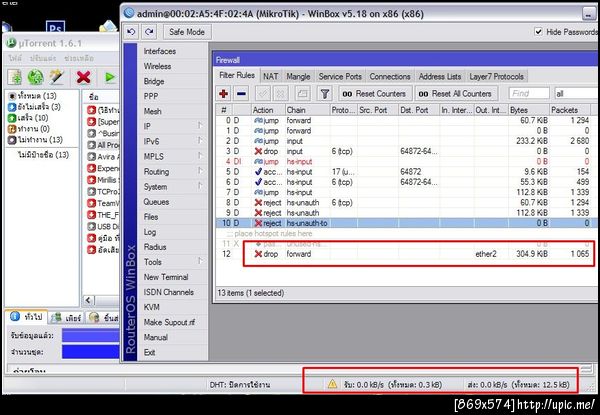Open the Photoshop desktop icon

(55, 27)
